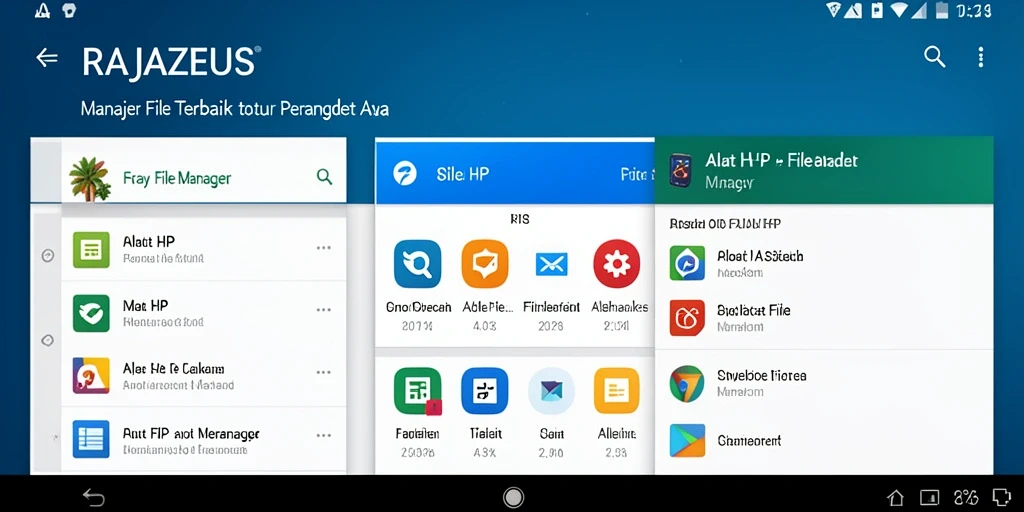The height and width of the screenshot is (512, 1024).
Task: Open search in the RAJAZEUS header
Action: pyautogui.click(x=935, y=57)
